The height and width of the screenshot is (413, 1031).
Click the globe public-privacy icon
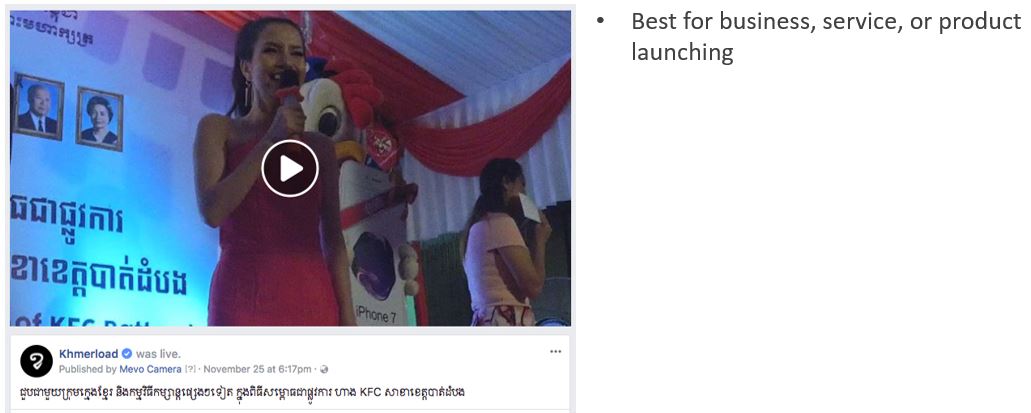(x=324, y=370)
